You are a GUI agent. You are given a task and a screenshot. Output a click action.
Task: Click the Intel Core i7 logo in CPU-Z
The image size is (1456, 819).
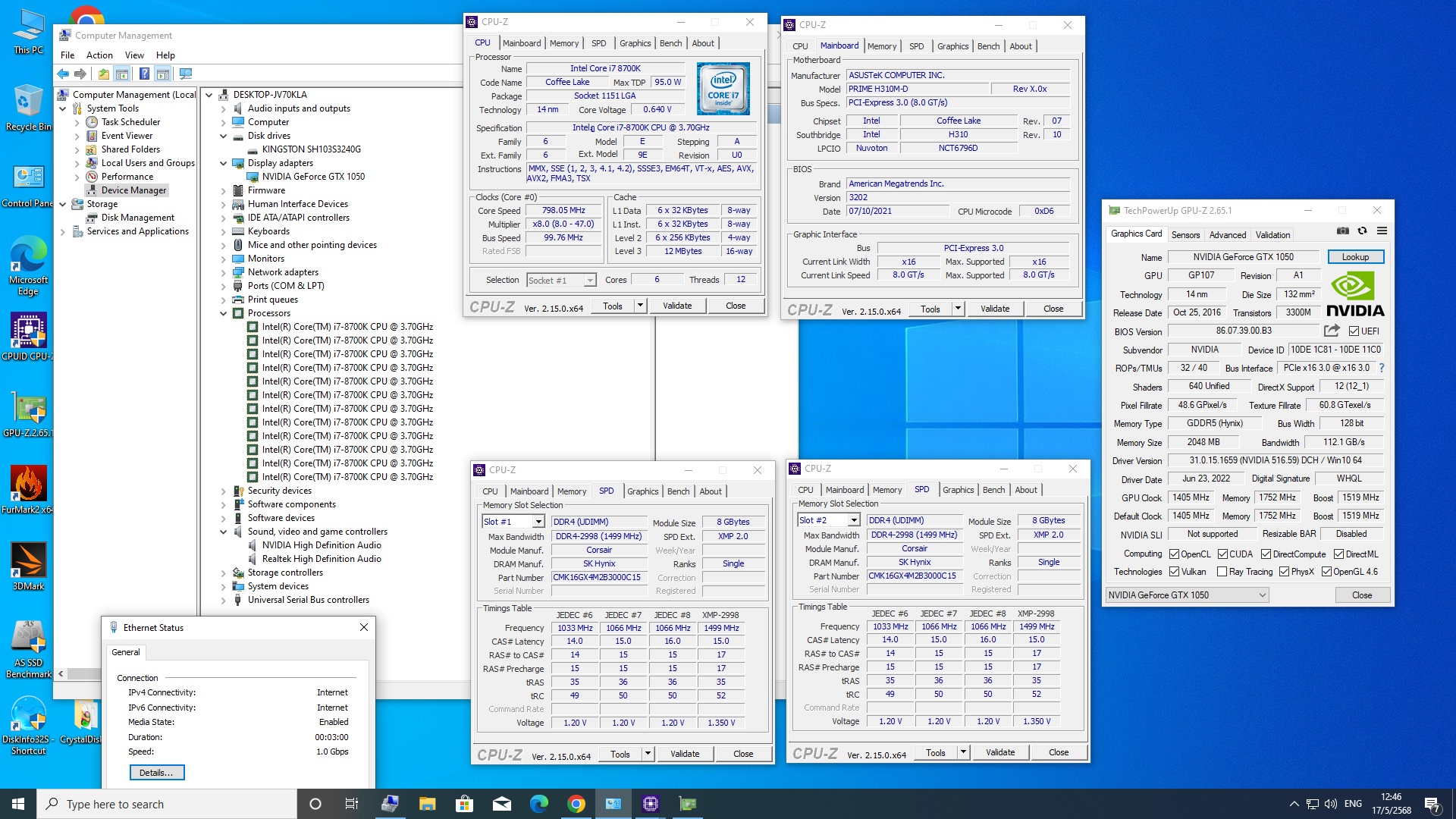723,89
